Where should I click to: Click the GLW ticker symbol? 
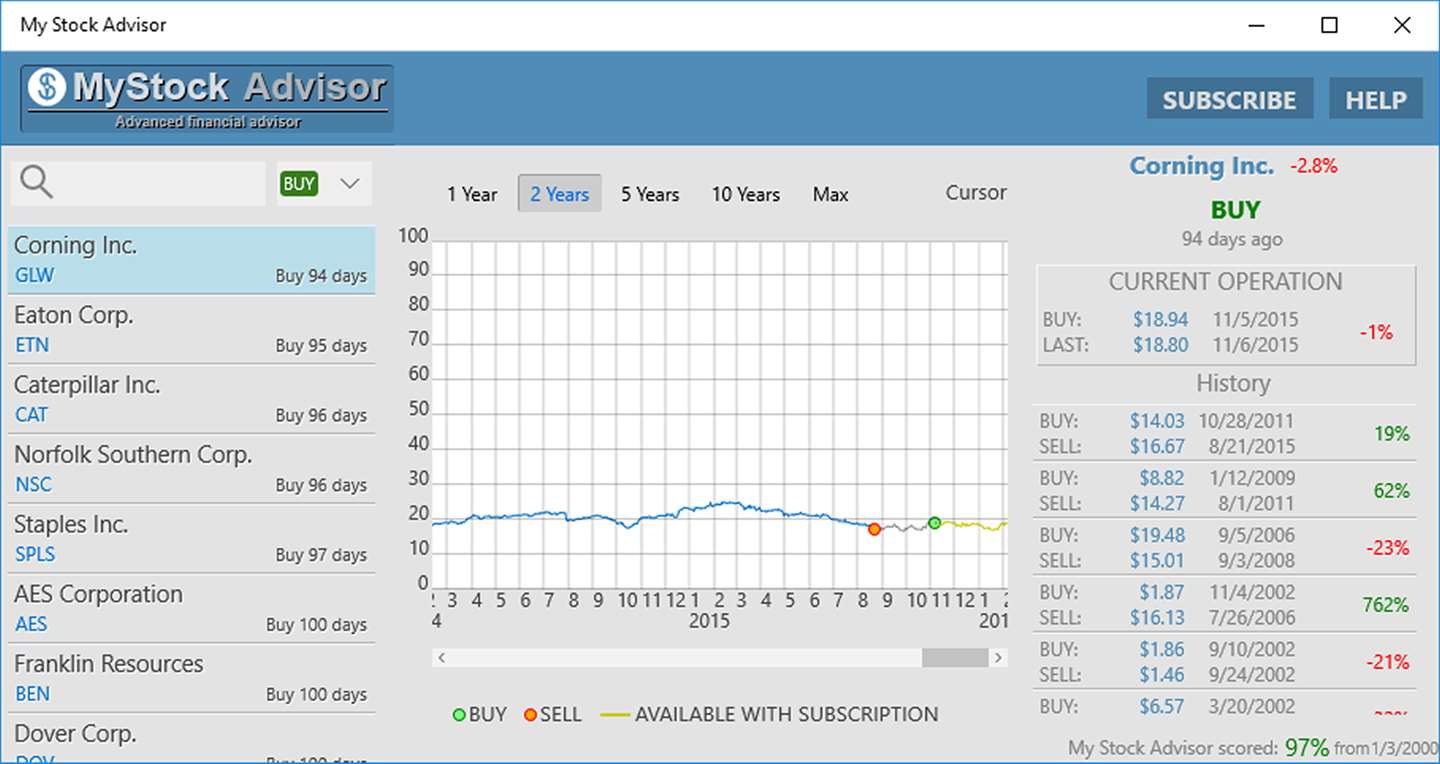(x=35, y=275)
